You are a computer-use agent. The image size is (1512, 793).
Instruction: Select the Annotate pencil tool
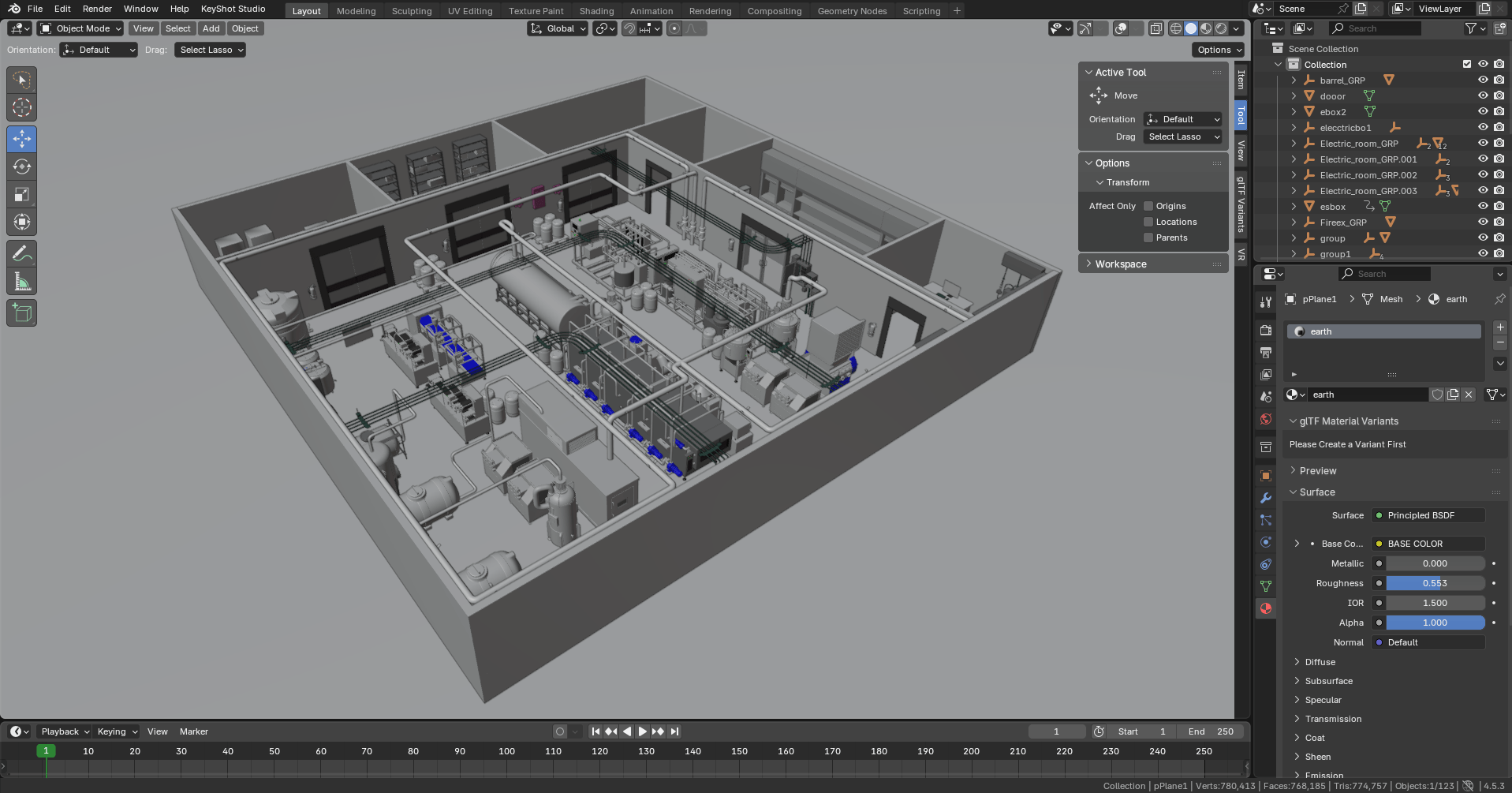pyautogui.click(x=22, y=254)
